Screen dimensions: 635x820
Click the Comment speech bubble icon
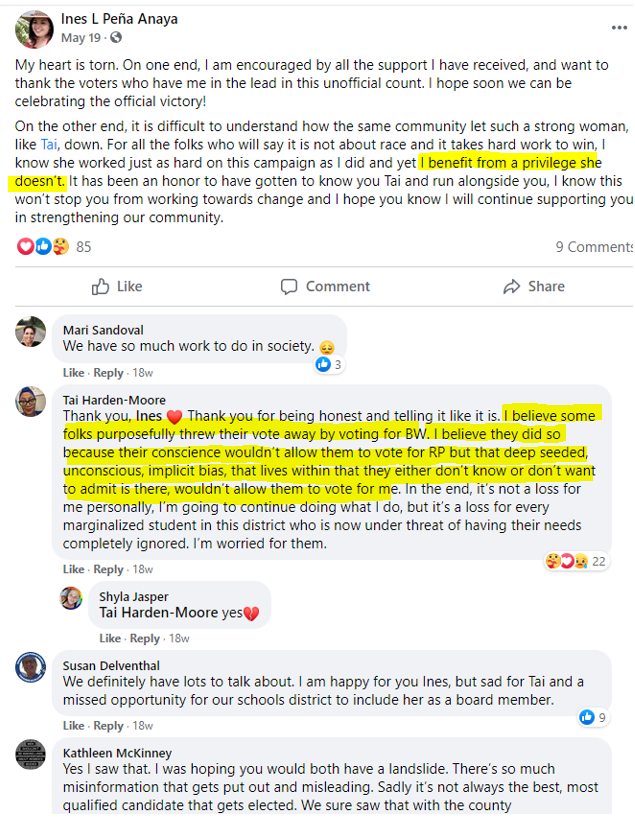pyautogui.click(x=289, y=287)
